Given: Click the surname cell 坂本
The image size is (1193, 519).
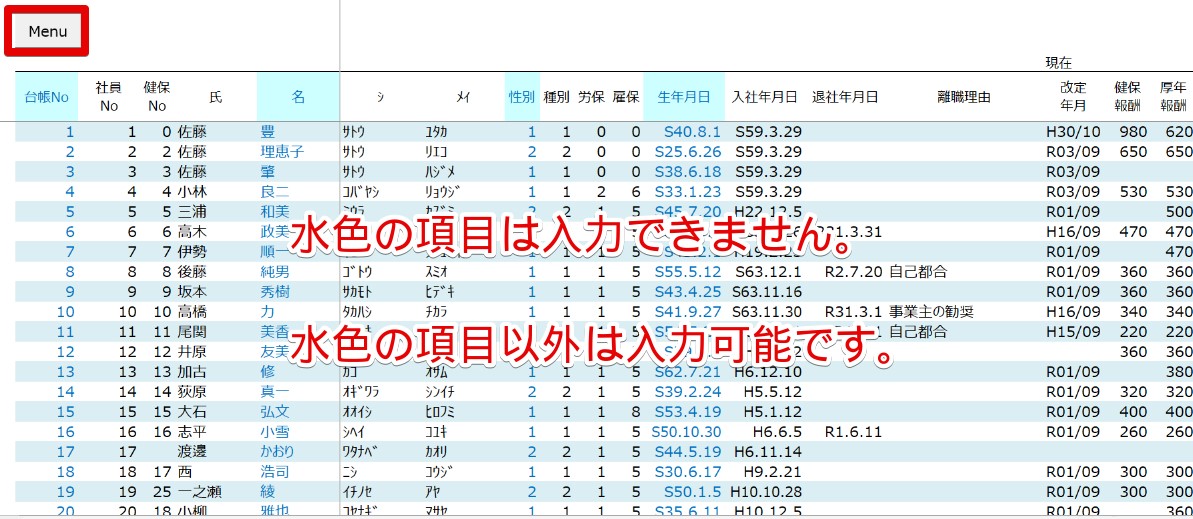Looking at the screenshot, I should [192, 291].
